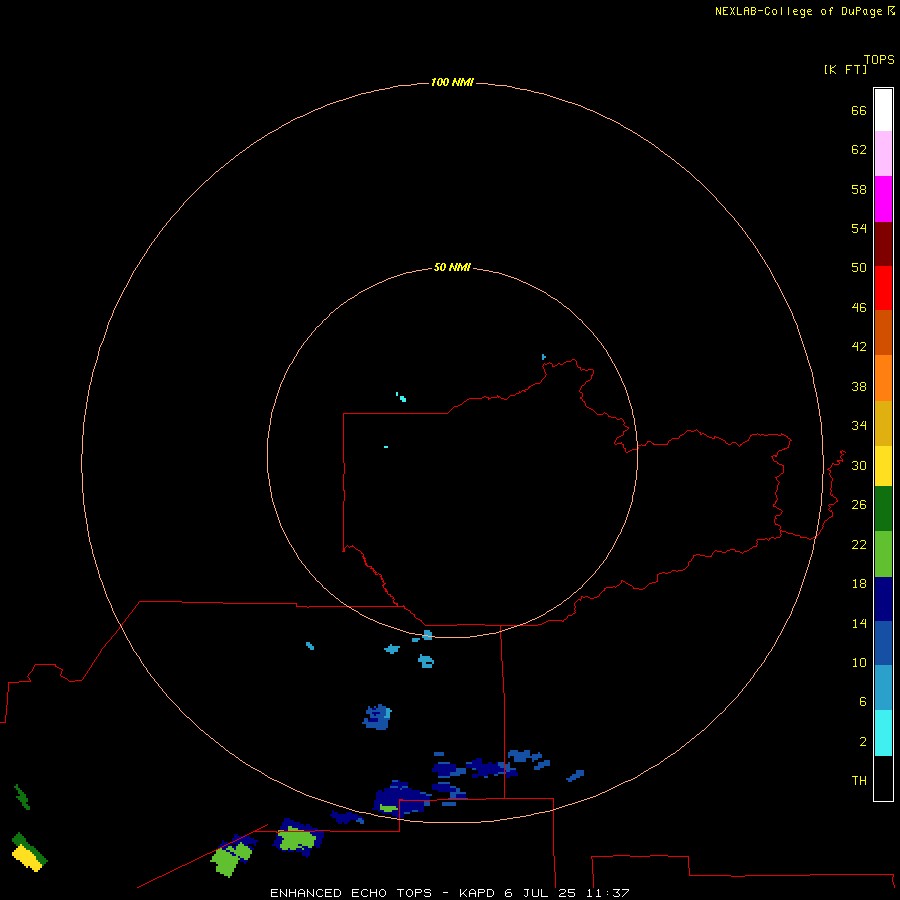Click the '58' legend value
This screenshot has width=900, height=900.
point(859,189)
